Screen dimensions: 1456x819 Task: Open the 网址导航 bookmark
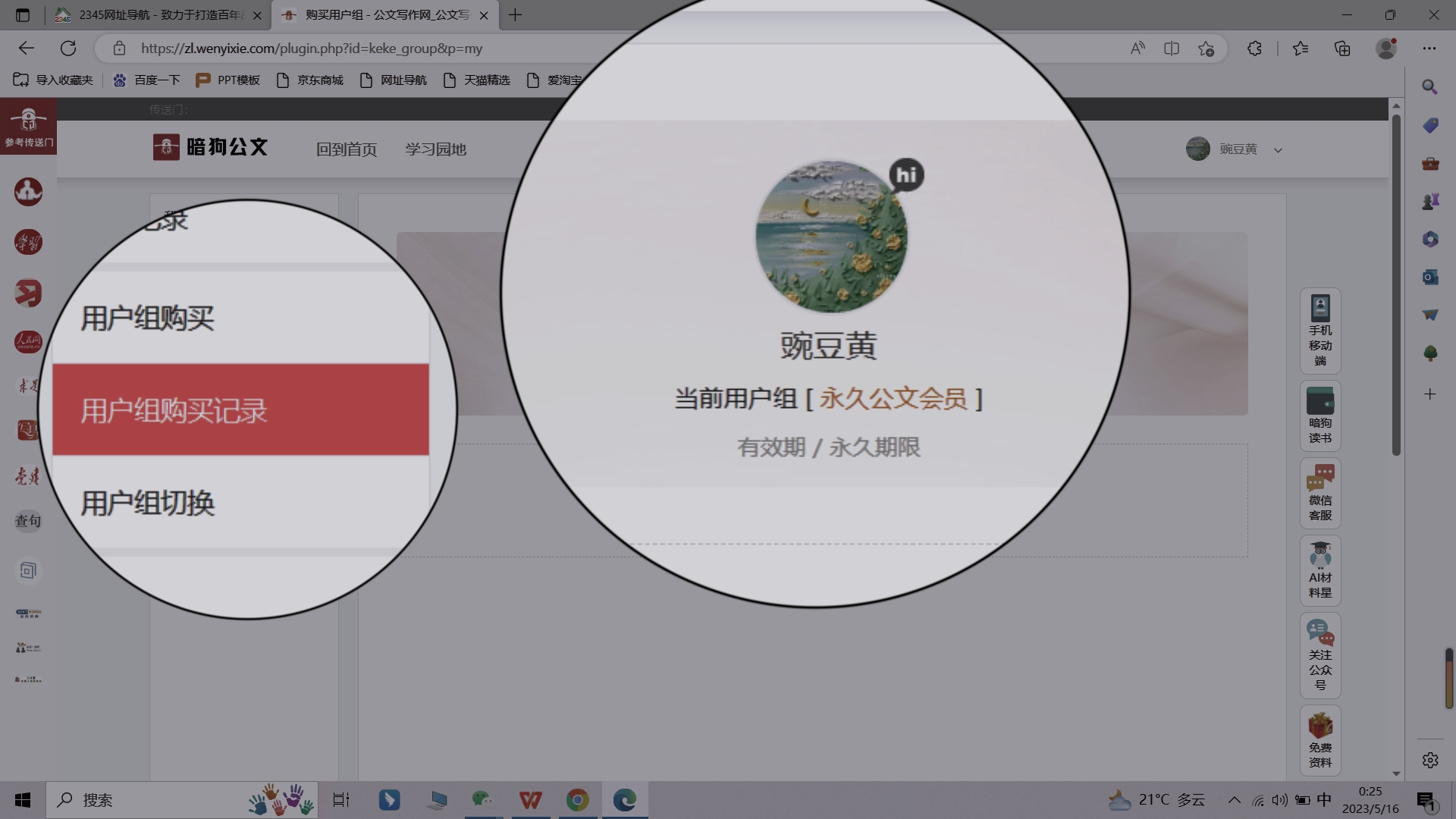pos(394,80)
